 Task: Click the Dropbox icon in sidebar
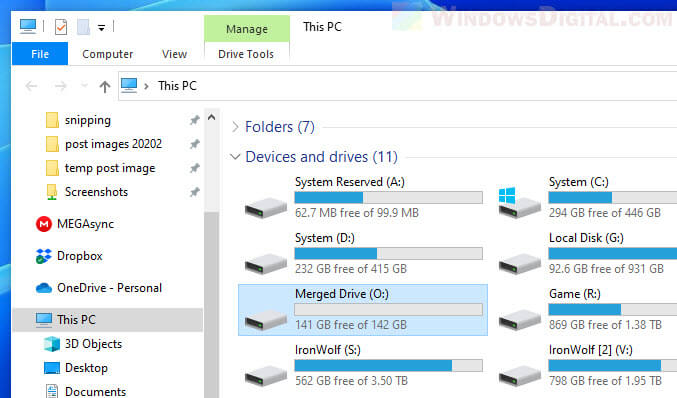coord(44,256)
